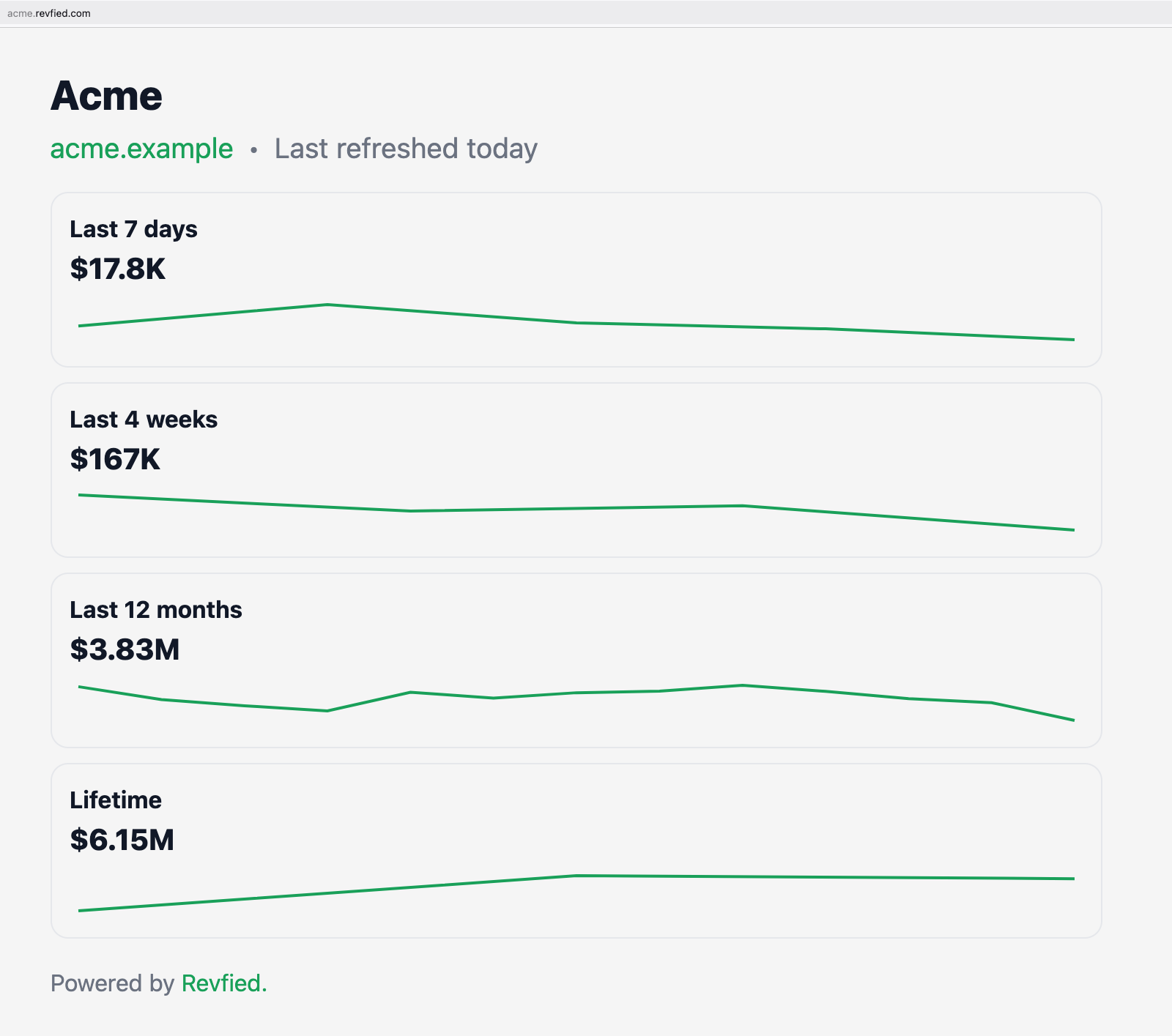Click the $6.15M lifetime revenue figure
The height and width of the screenshot is (1036, 1172).
click(x=122, y=840)
